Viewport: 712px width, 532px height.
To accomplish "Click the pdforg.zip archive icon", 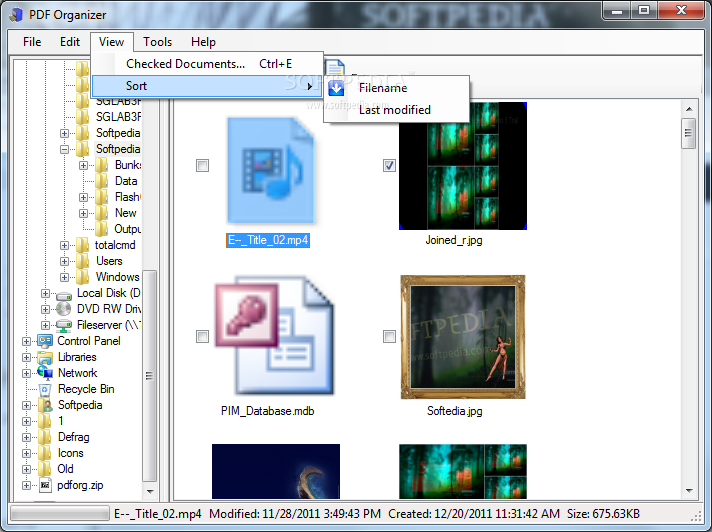I will (44, 485).
